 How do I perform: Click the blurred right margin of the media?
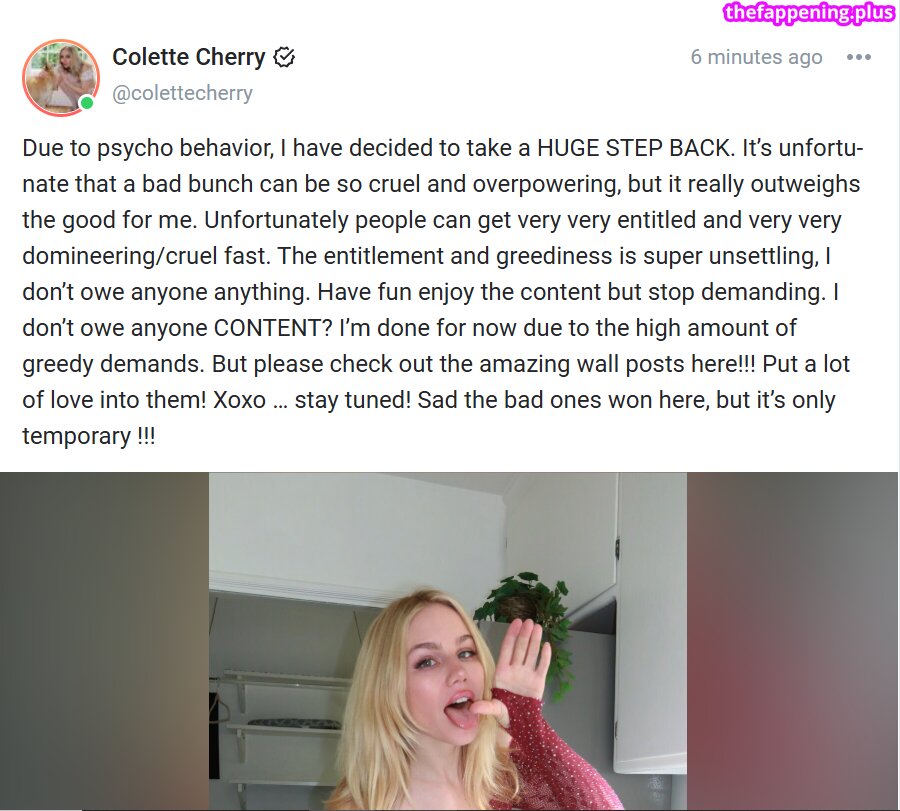tap(792, 641)
